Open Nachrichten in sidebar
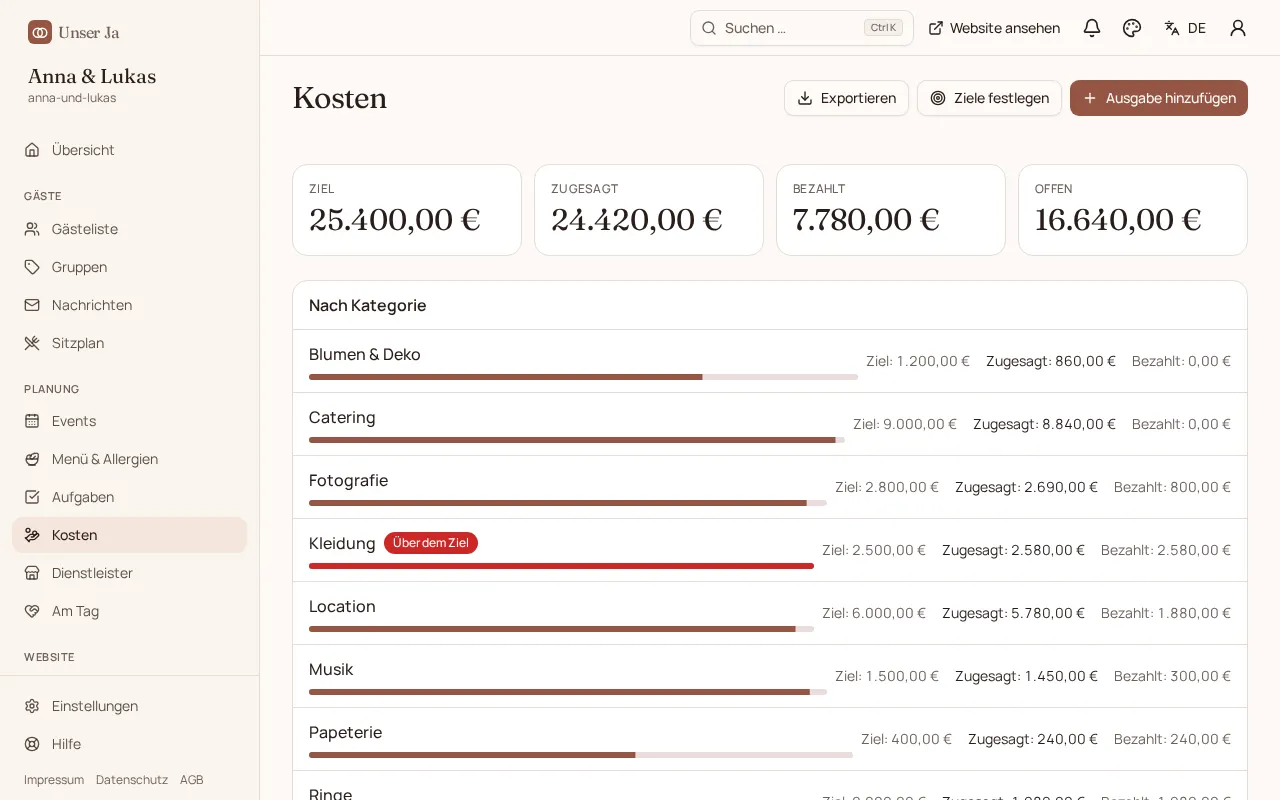This screenshot has height=800, width=1280. [x=130, y=305]
